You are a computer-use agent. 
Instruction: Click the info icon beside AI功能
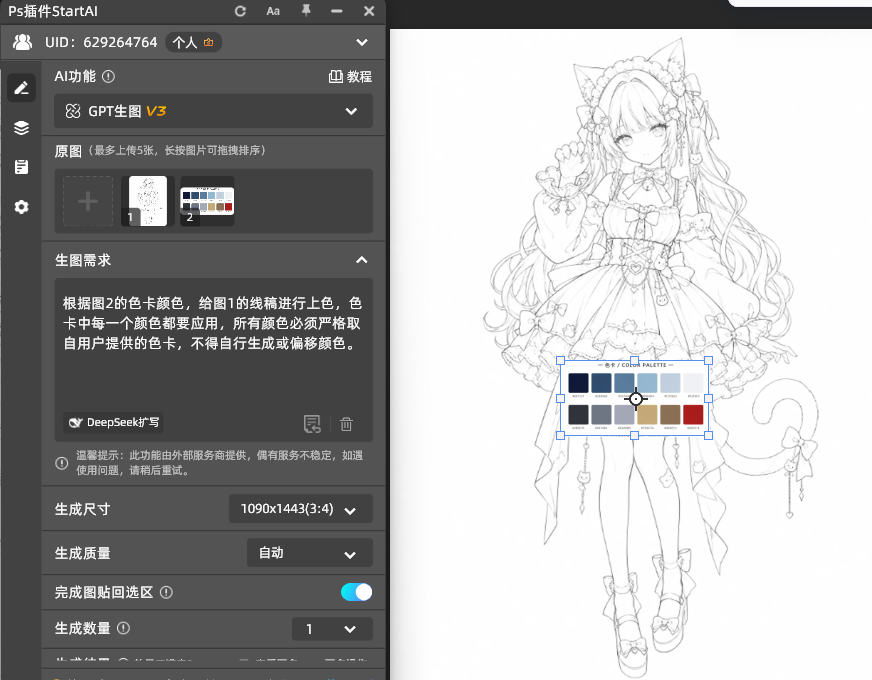click(x=109, y=77)
